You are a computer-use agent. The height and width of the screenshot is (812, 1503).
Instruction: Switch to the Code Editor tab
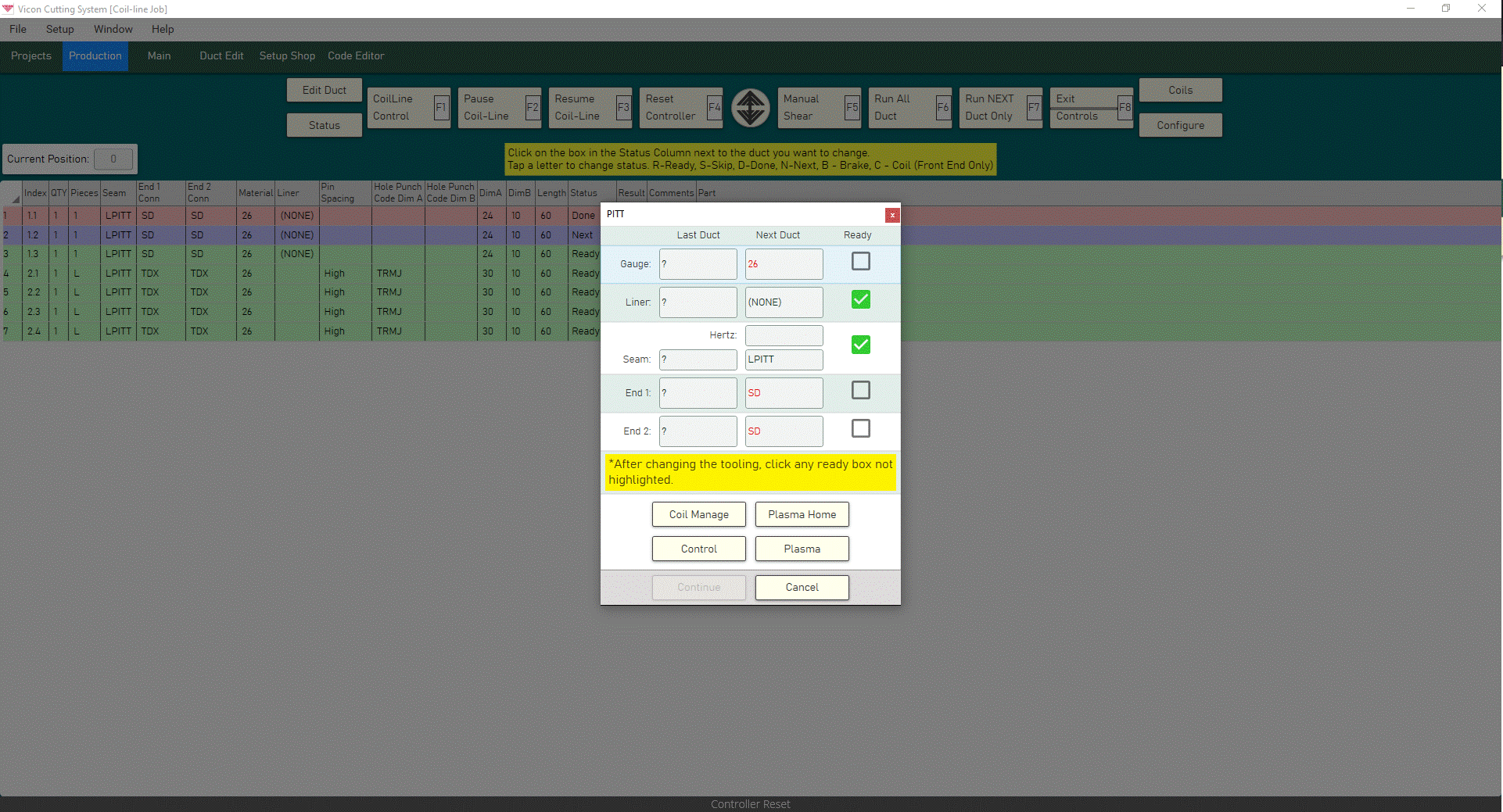click(x=356, y=55)
